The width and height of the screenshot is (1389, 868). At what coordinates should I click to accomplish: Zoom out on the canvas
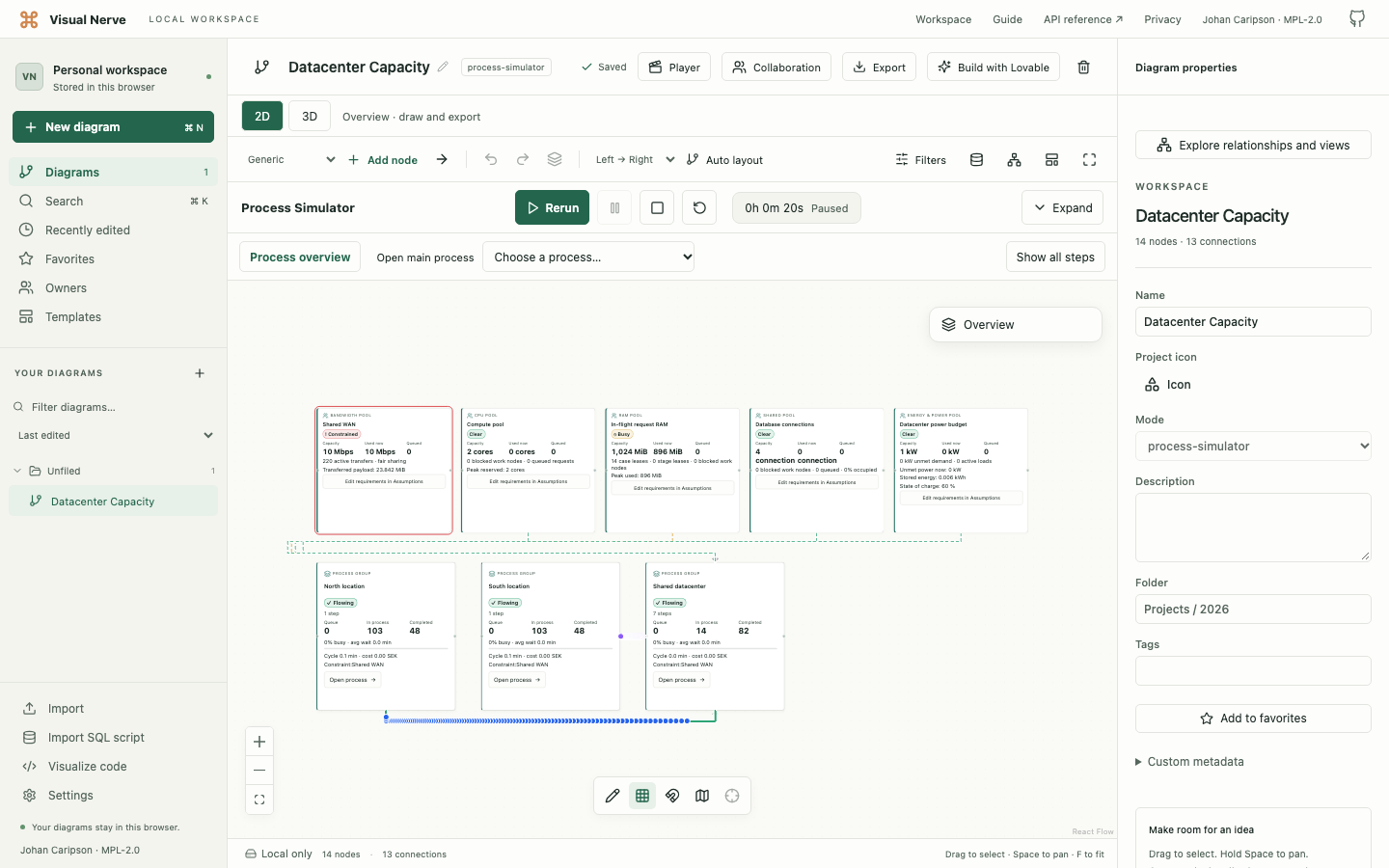click(259, 771)
